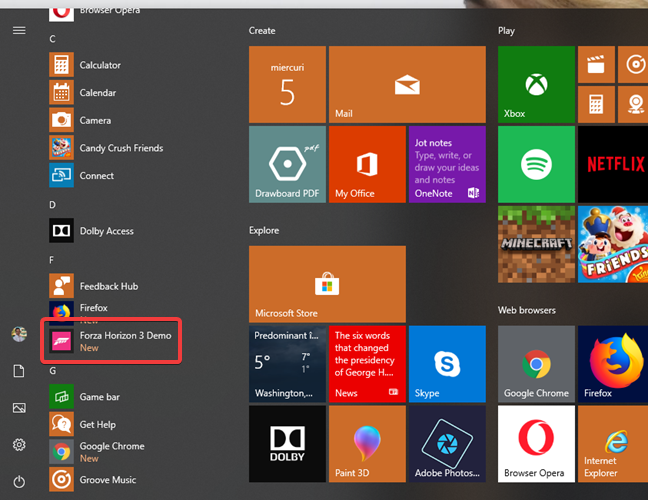This screenshot has width=648, height=500.
Task: Open Settings gear in the sidebar
Action: 19,445
